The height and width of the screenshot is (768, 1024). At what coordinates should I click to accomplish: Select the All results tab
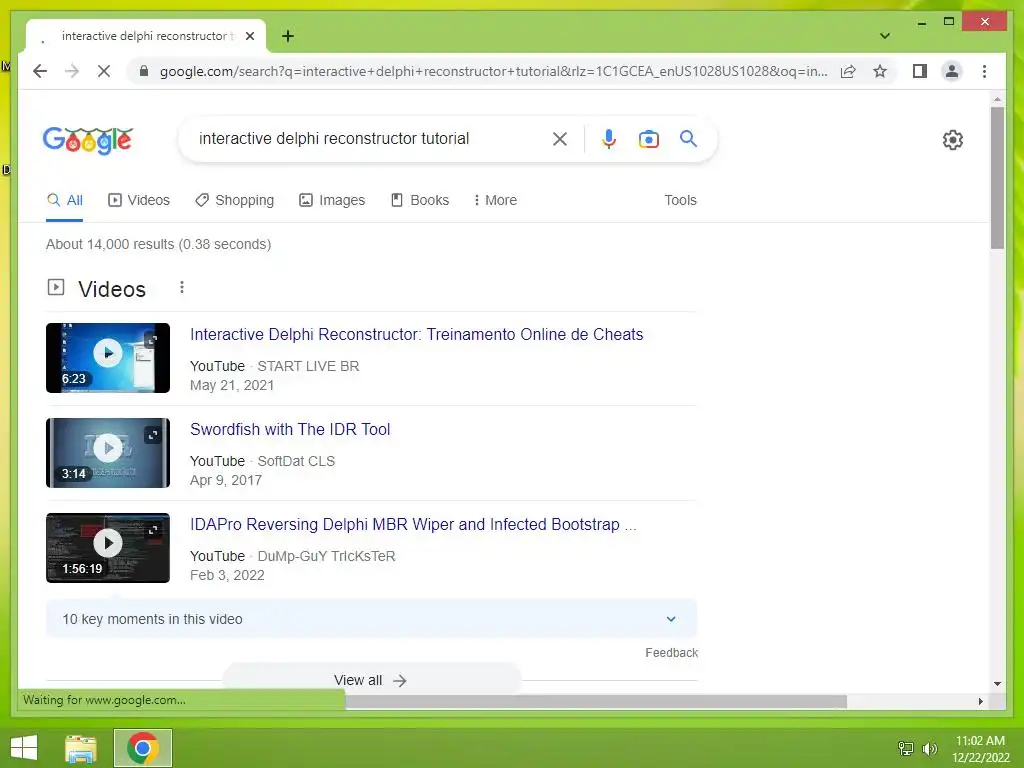65,200
